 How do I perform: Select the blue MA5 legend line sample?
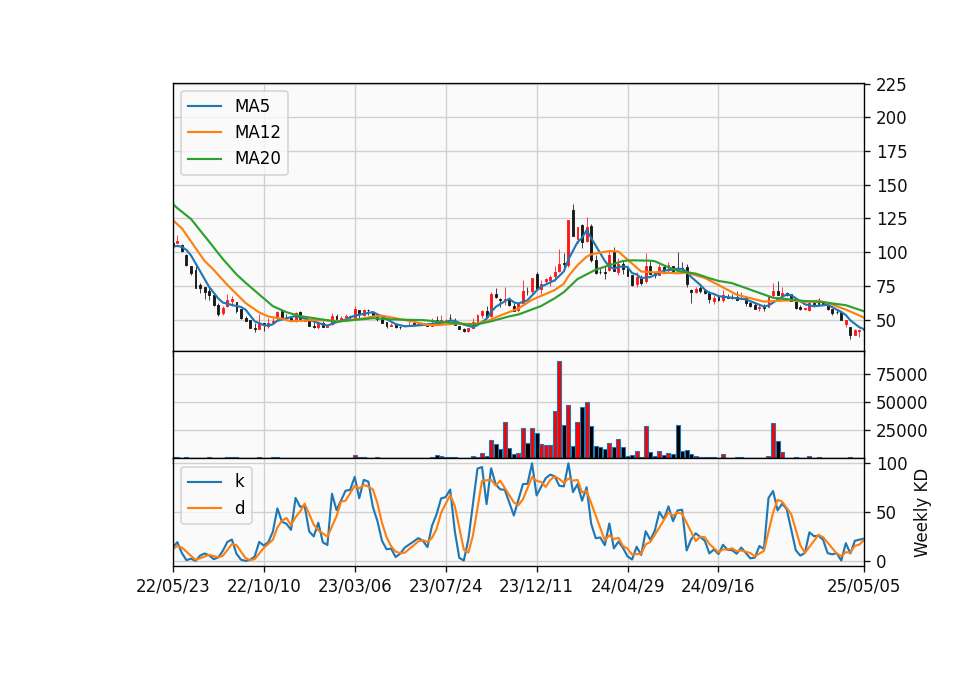[205, 106]
